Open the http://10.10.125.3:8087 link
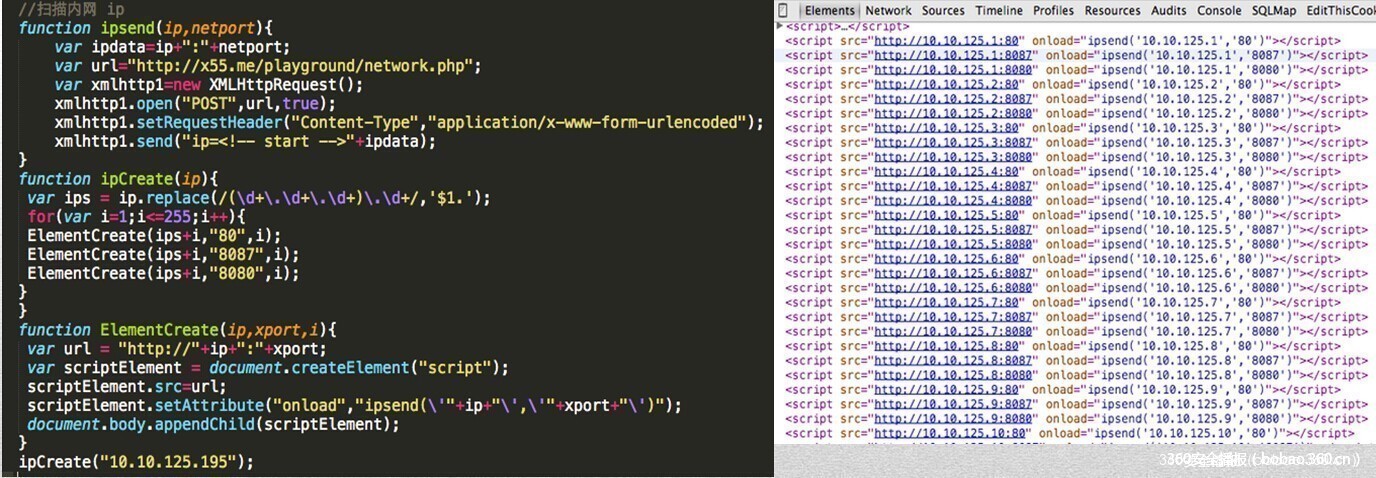The height and width of the screenshot is (478, 1376). 953,143
